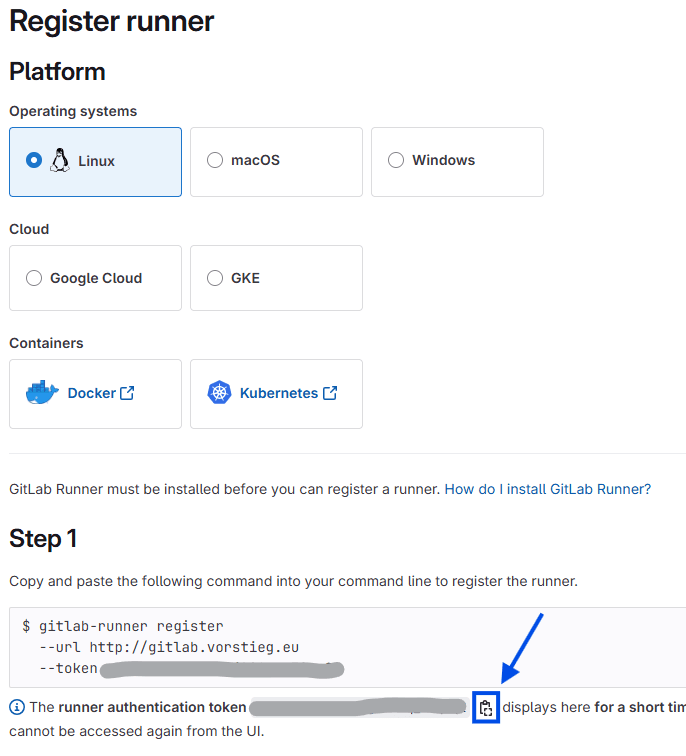Open 'How do I install GitLab Runner?' link
Screen dimensions: 686x756
pos(548,489)
